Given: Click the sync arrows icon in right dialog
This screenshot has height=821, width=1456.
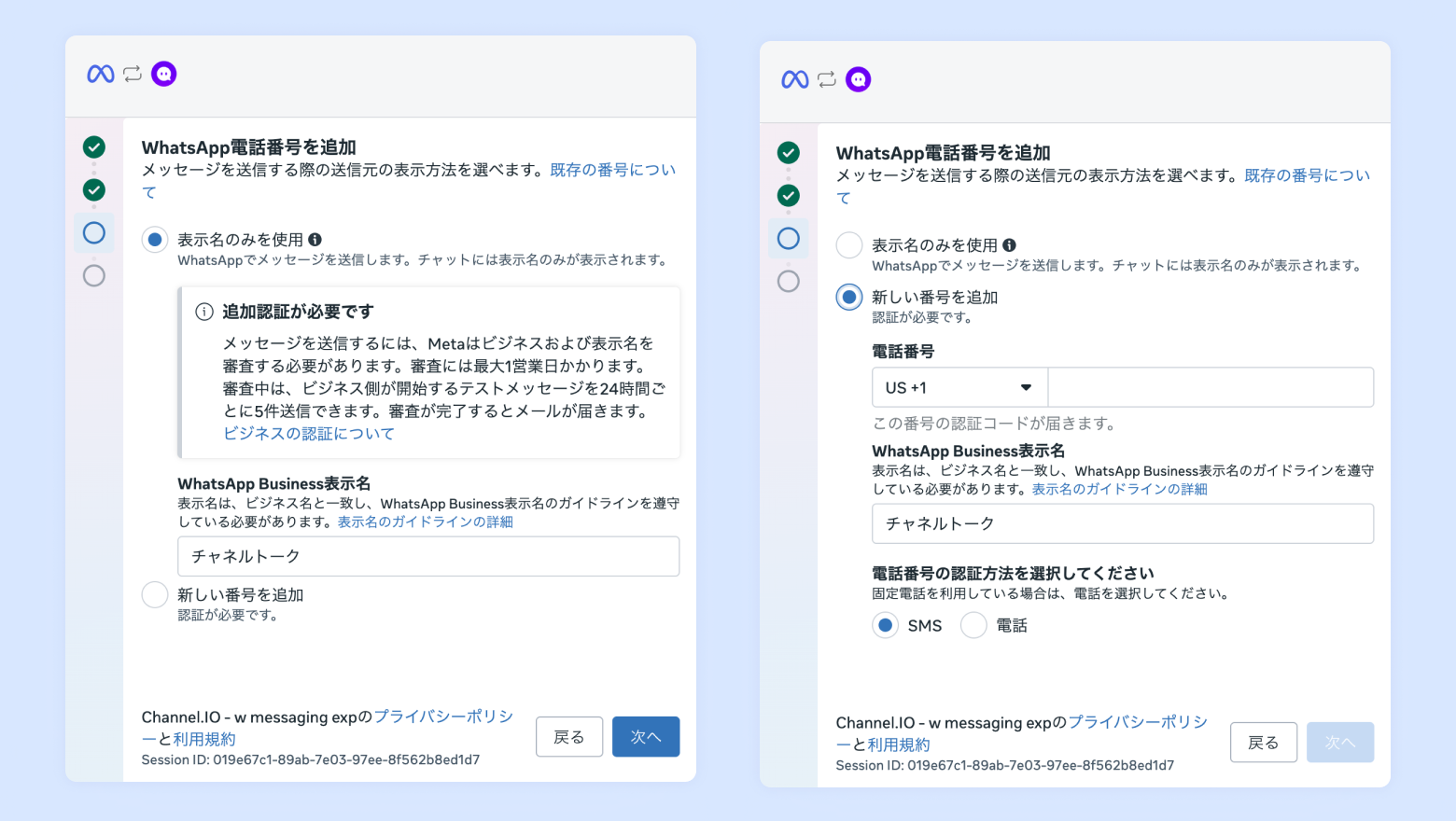Looking at the screenshot, I should [x=827, y=79].
